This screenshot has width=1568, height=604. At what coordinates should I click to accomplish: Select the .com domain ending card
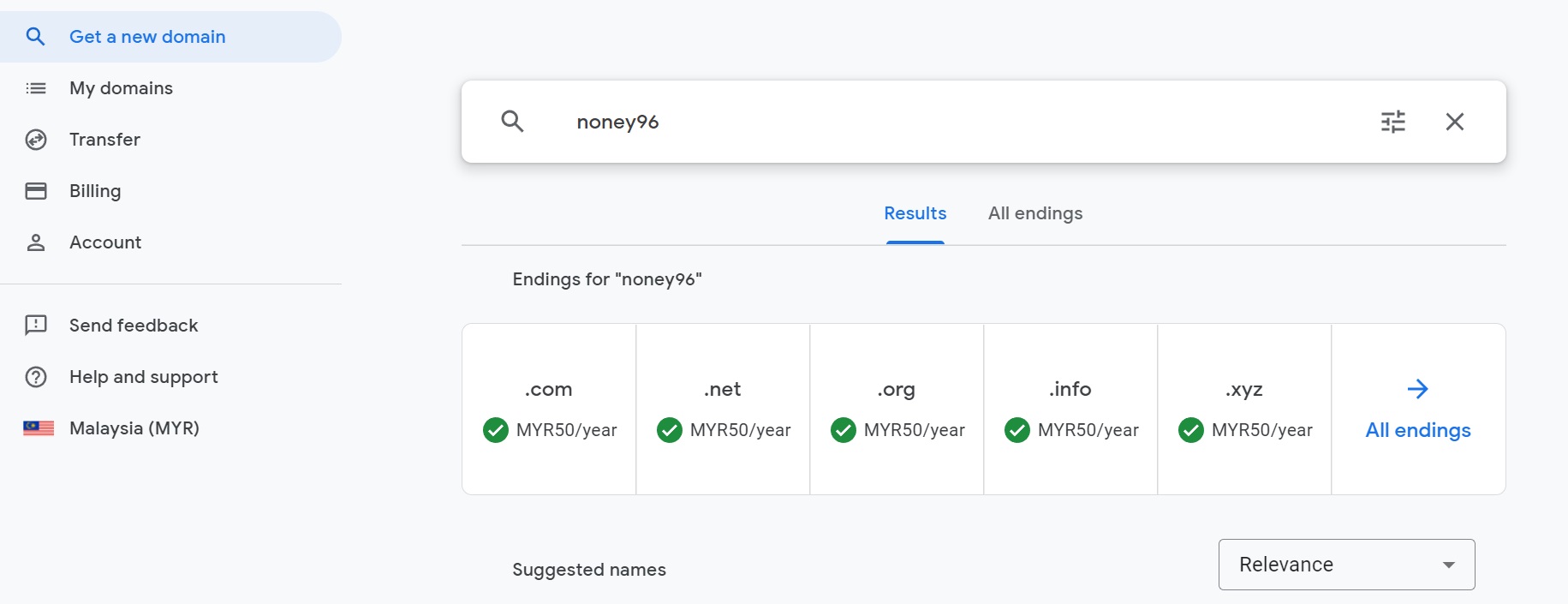(x=549, y=409)
